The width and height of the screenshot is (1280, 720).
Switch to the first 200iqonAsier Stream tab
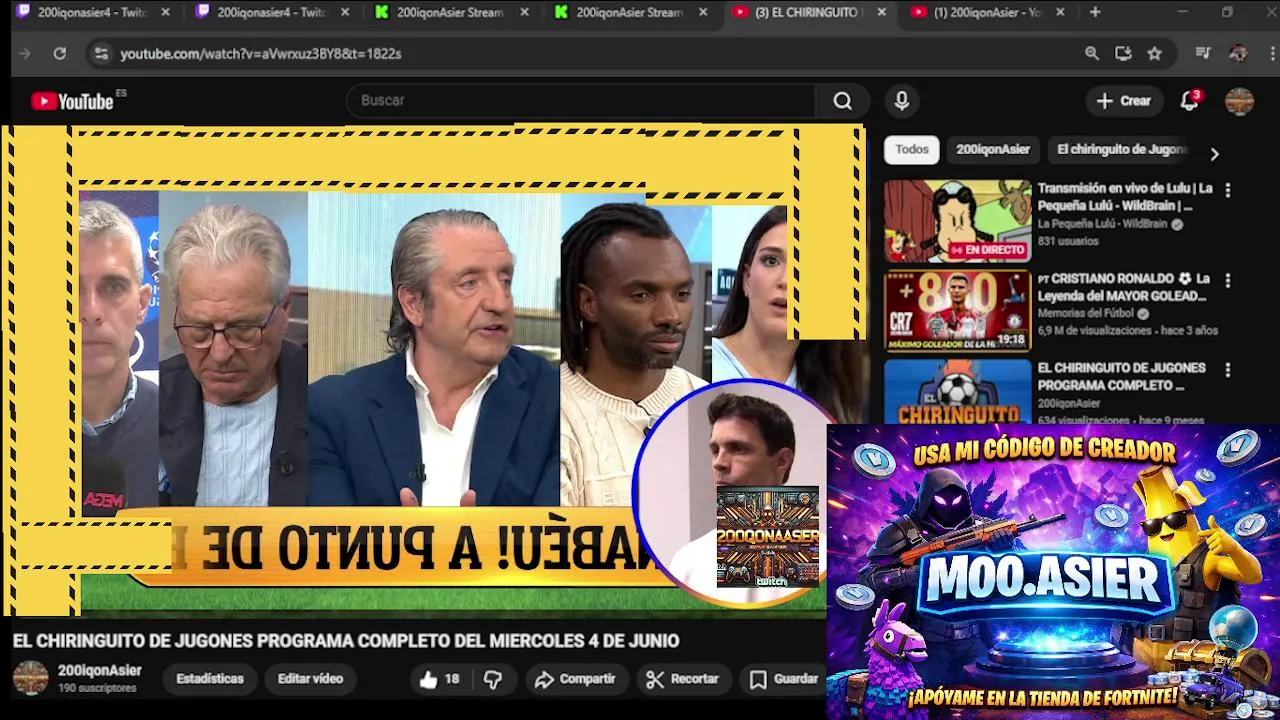[450, 13]
